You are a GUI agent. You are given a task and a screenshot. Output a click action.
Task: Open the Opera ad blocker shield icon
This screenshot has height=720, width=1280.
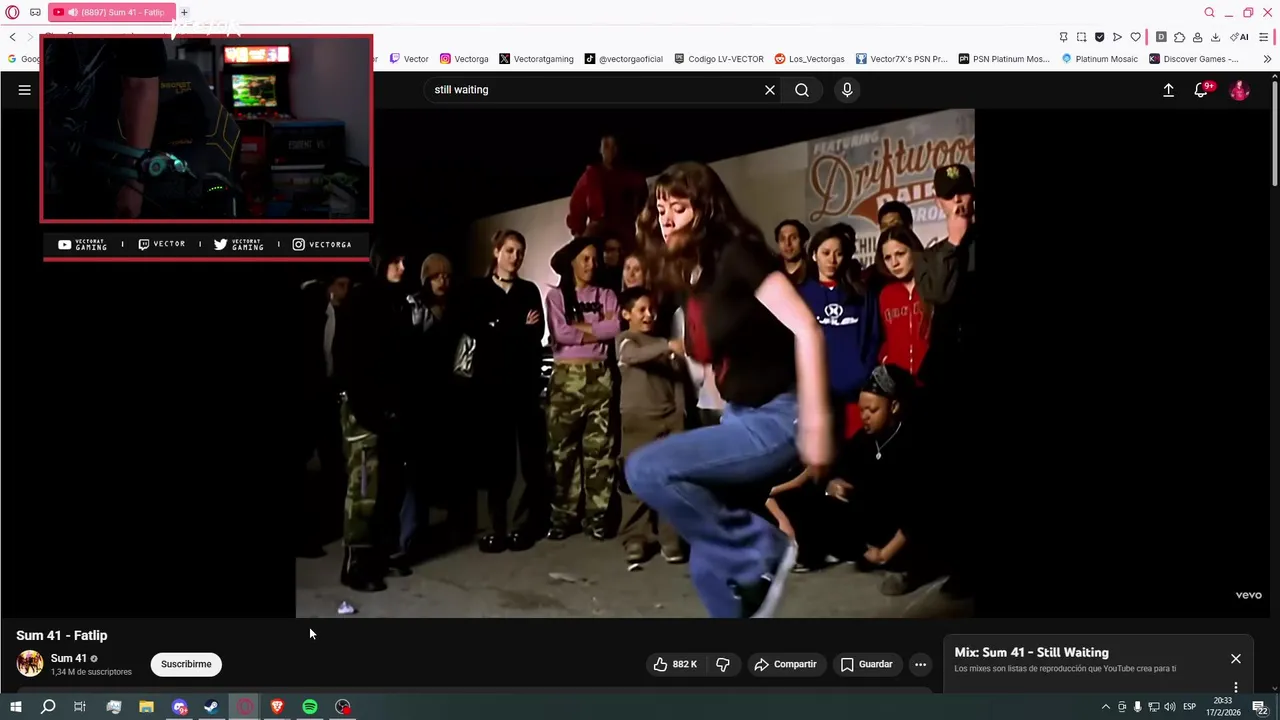1099,37
